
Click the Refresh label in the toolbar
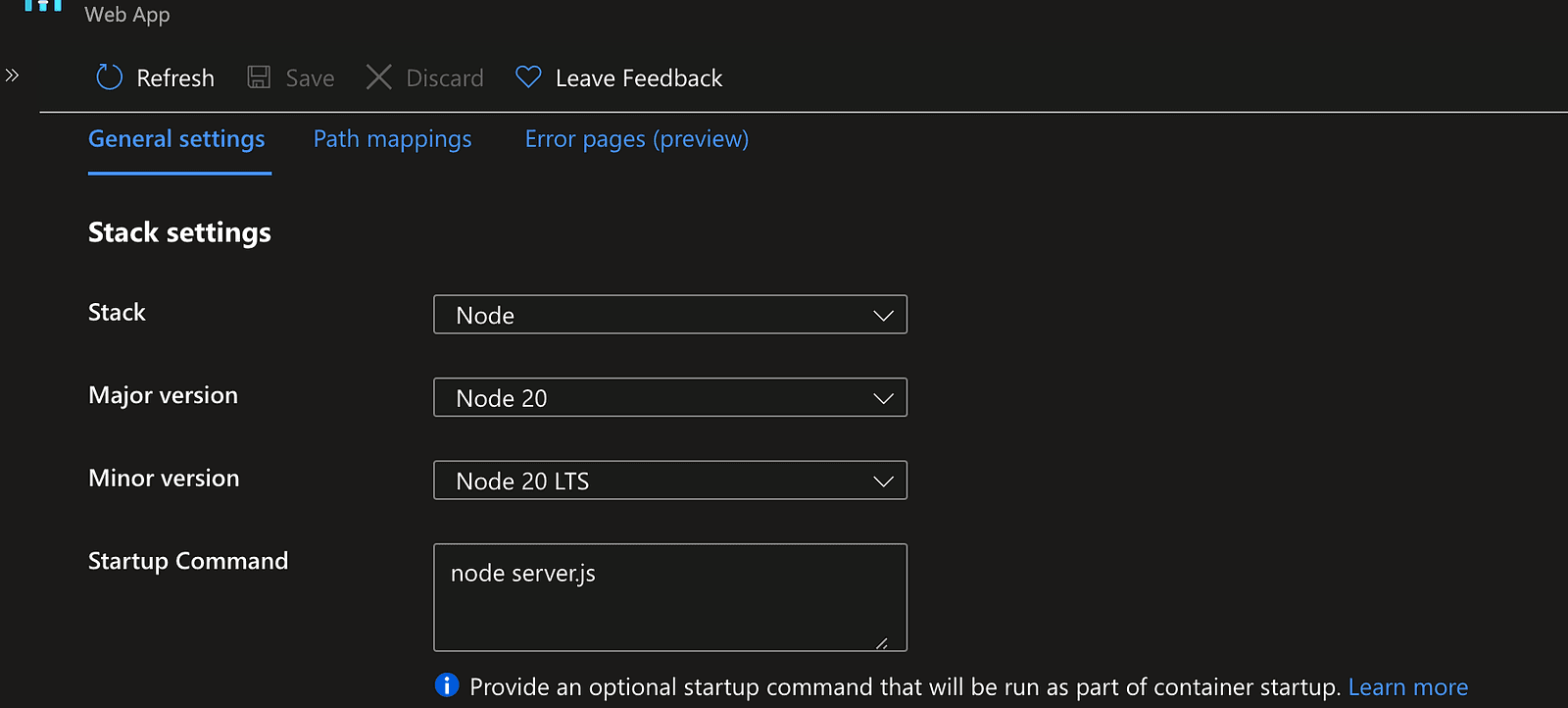[x=175, y=78]
